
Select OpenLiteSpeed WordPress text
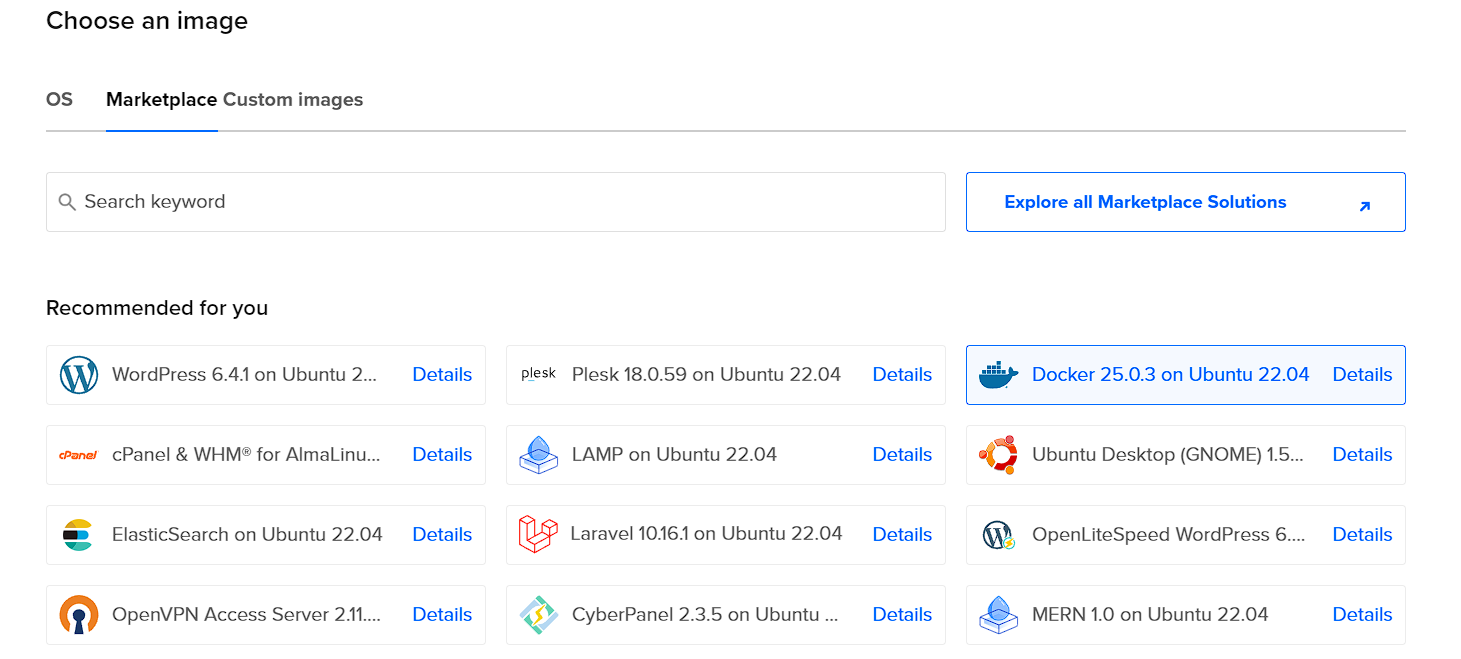pos(1168,535)
